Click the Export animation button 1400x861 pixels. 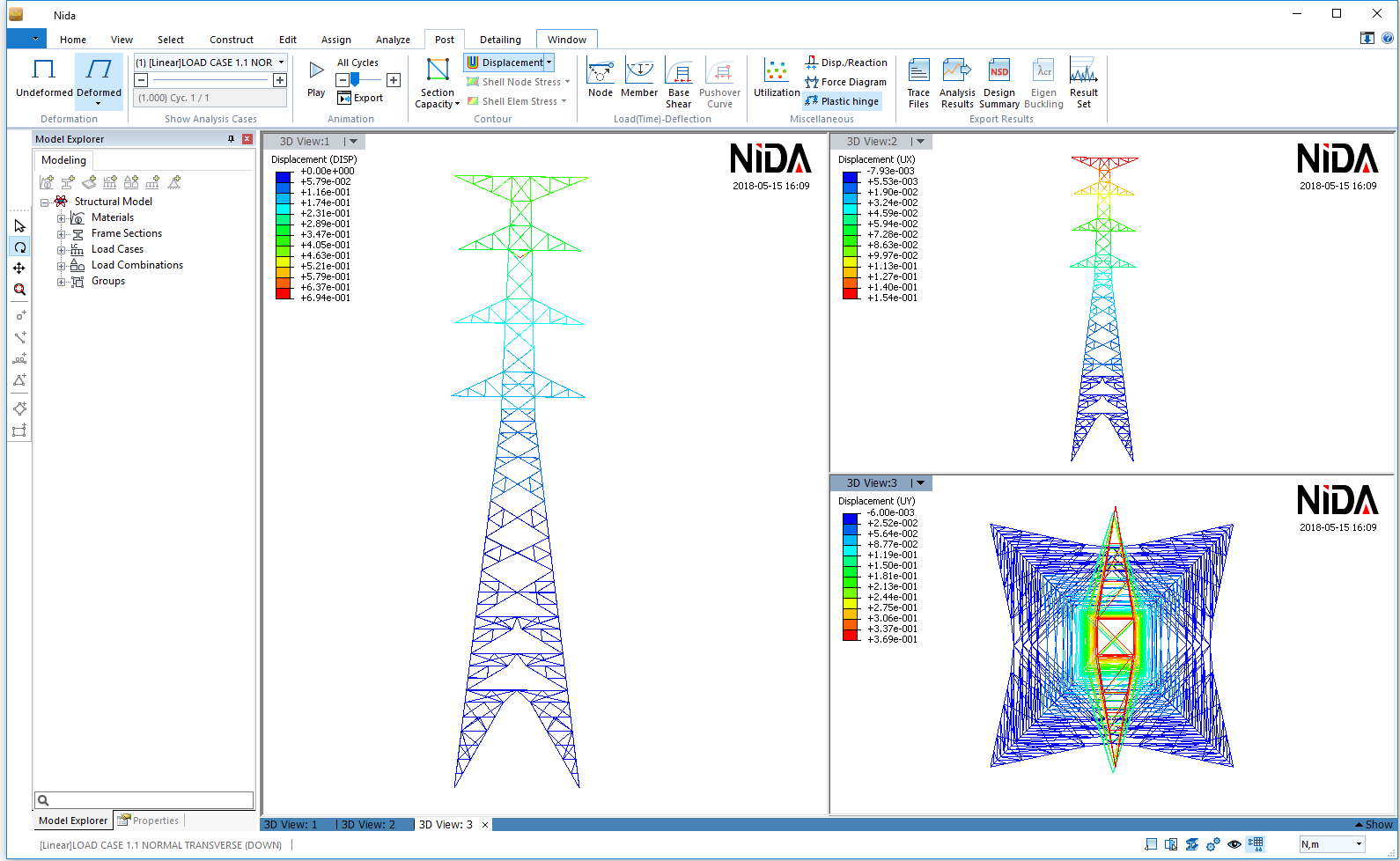tap(360, 98)
